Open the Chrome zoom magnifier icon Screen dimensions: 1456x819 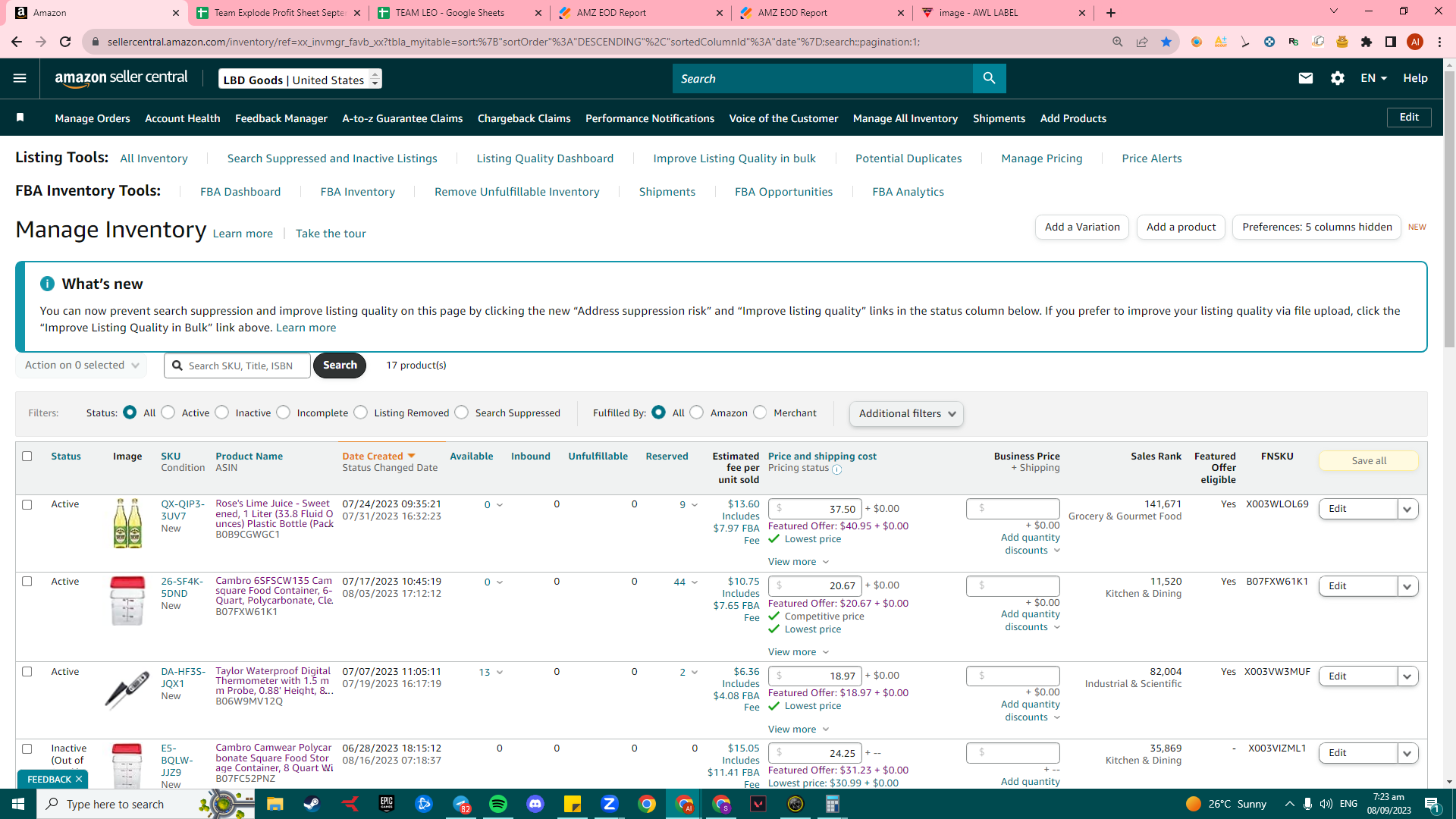(x=1118, y=42)
